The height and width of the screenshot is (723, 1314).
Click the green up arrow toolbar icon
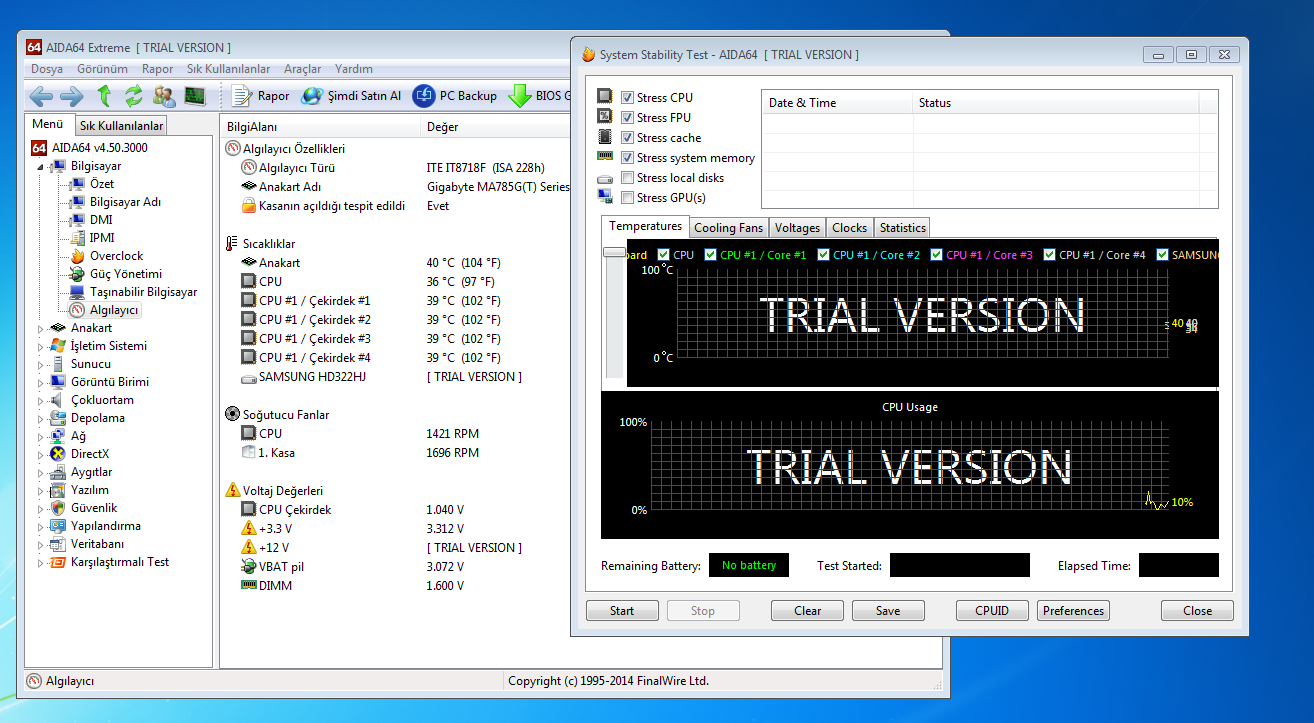104,96
